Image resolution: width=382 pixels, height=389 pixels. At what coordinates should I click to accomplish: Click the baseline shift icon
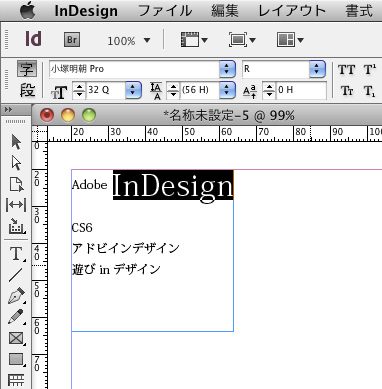(x=250, y=91)
